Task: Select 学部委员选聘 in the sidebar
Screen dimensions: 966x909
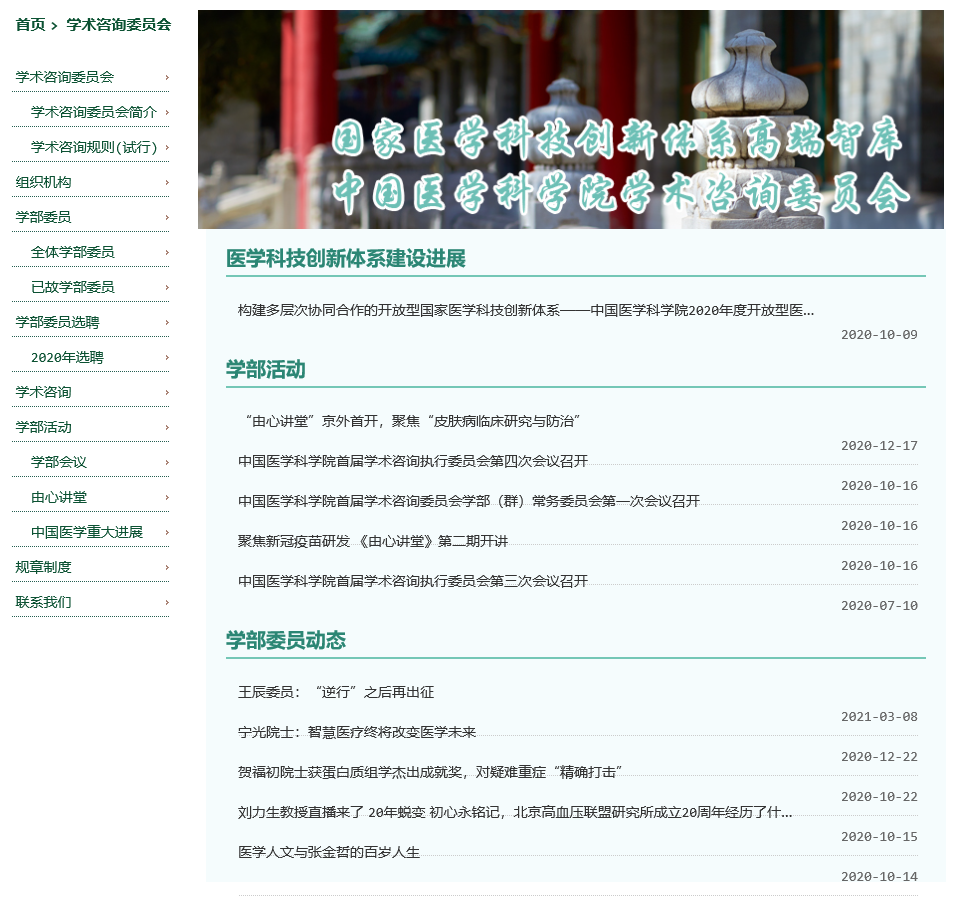Action: point(57,322)
